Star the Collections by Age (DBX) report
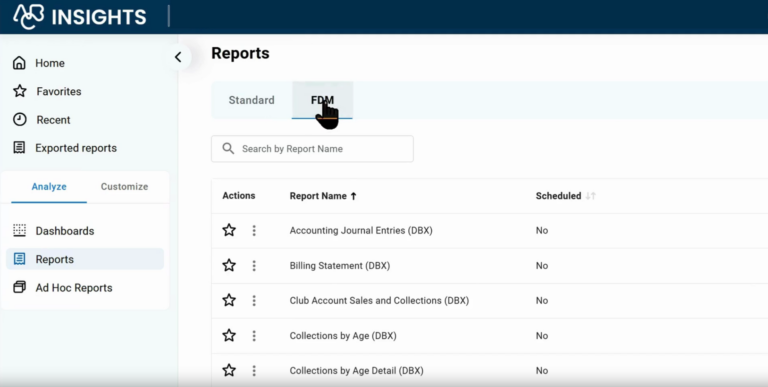Viewport: 768px width, 387px height. click(229, 336)
